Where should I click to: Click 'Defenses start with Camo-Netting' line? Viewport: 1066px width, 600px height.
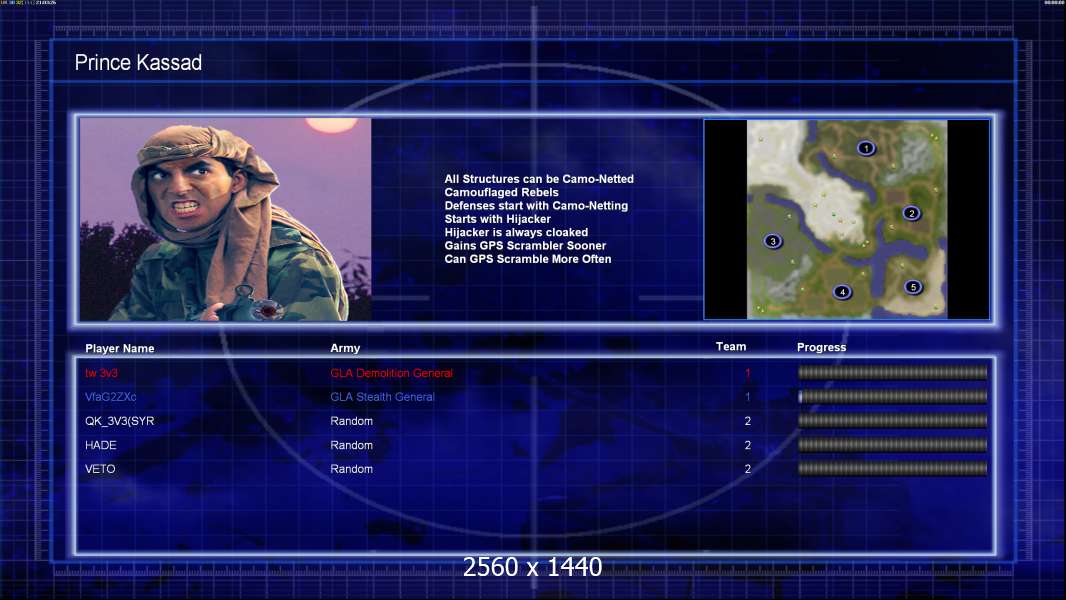pos(536,205)
